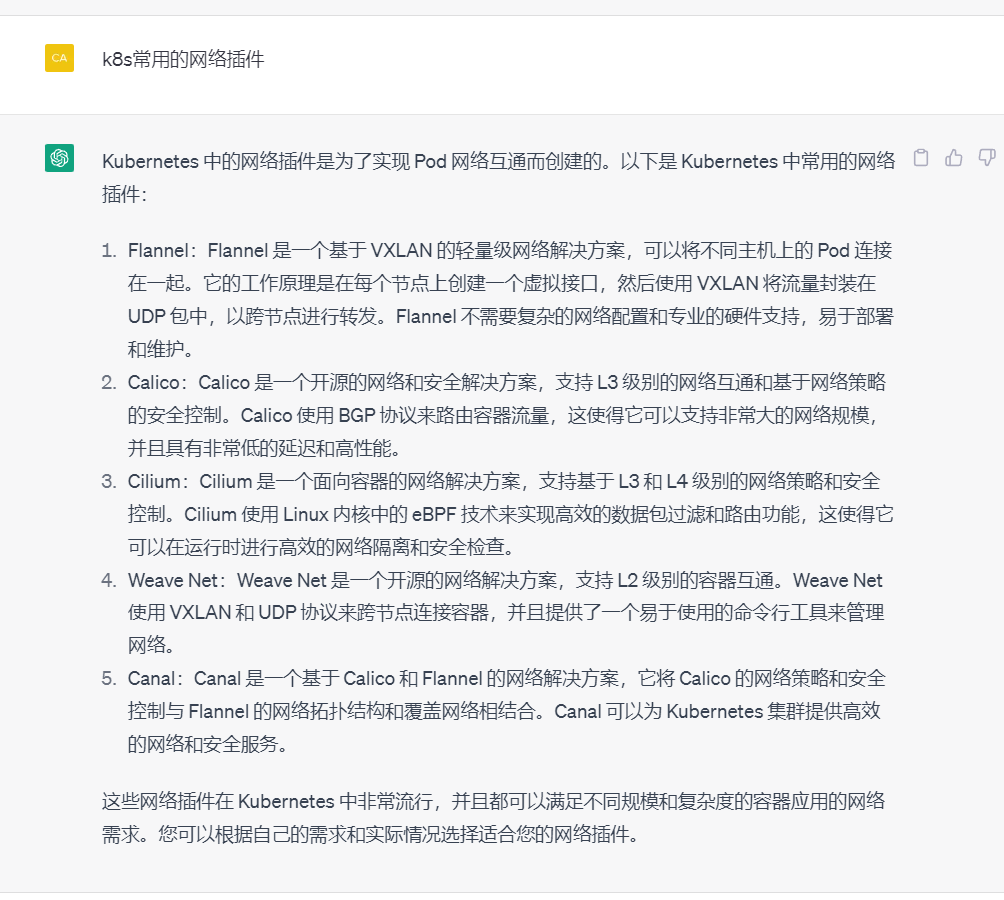Click the line starting '控制与 Flannel 的网络拓扑'
1004x900 pixels.
[x=504, y=711]
